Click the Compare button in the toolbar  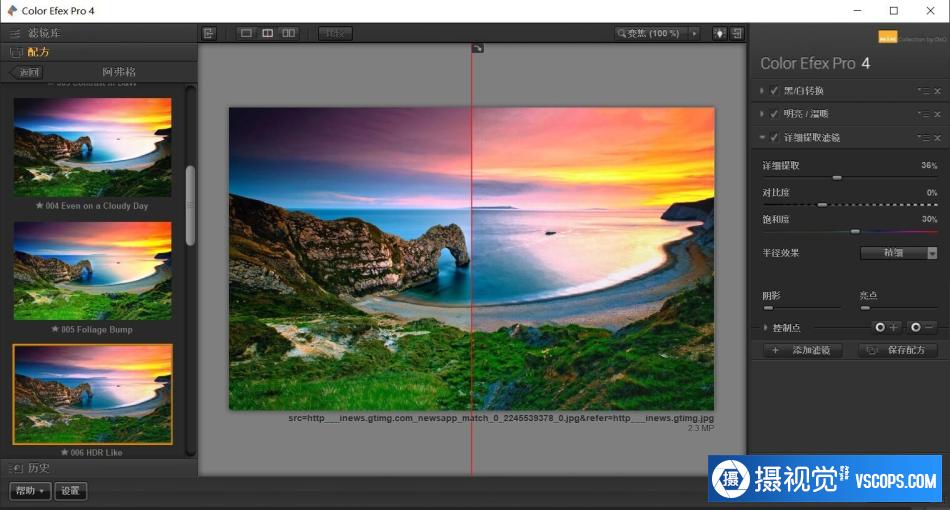pyautogui.click(x=335, y=33)
